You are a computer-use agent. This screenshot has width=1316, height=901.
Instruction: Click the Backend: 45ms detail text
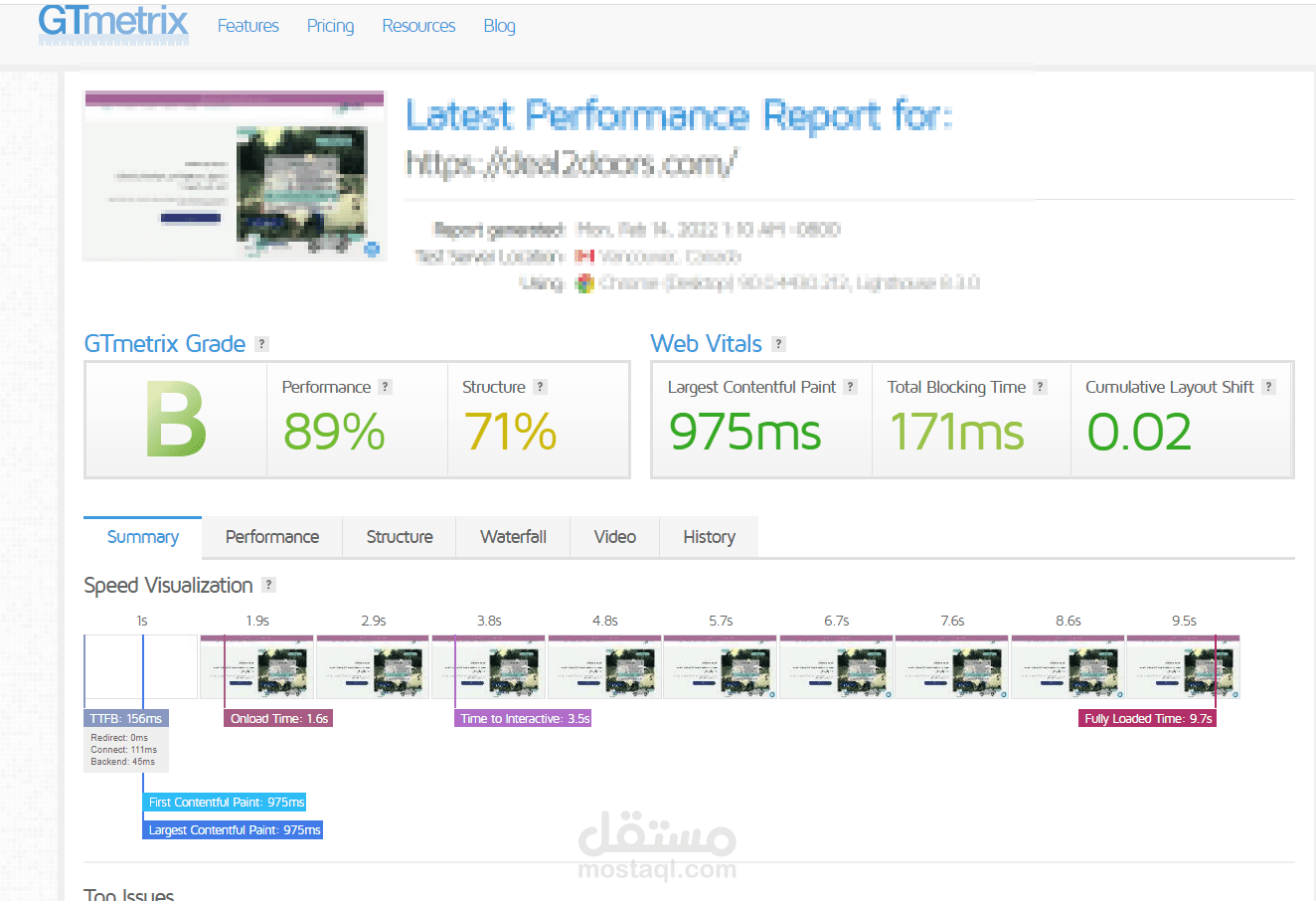[123, 762]
